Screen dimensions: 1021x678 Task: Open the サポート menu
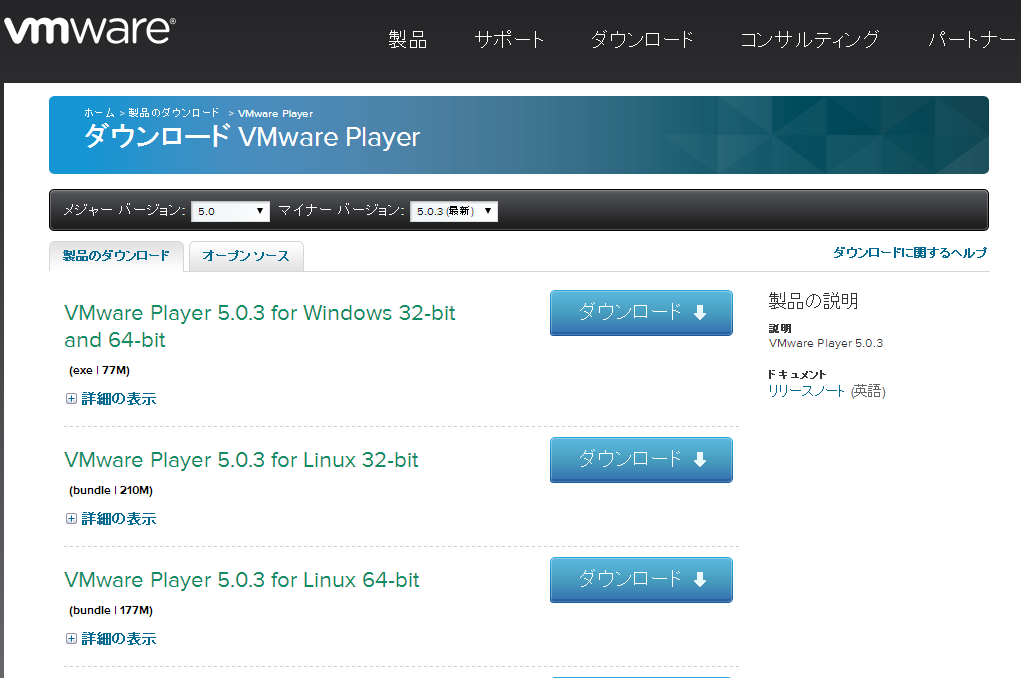pos(509,40)
